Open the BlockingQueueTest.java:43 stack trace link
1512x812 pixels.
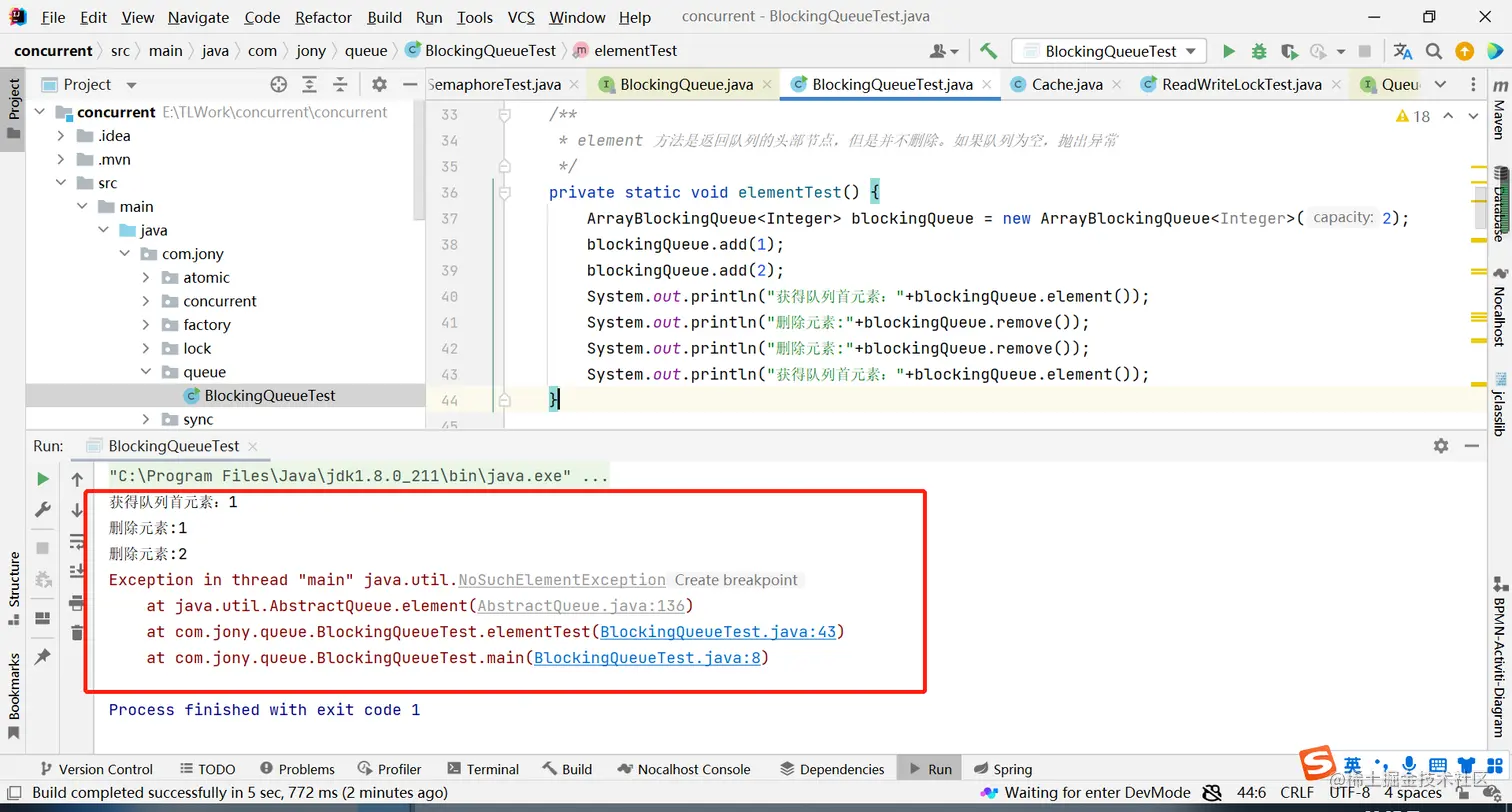coord(718,632)
